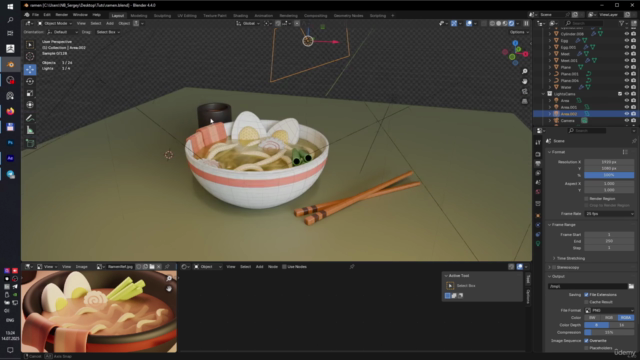Screen dimensions: 640x360
Task: Click the Resolution percentage 100% slider
Action: point(609,175)
